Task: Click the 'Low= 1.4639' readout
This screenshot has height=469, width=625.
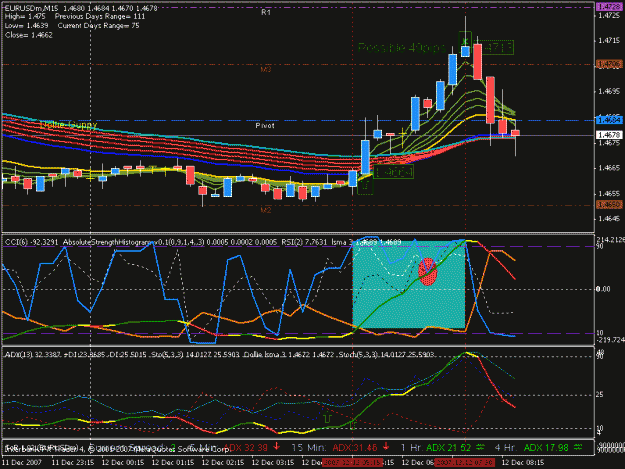Action: coord(27,26)
